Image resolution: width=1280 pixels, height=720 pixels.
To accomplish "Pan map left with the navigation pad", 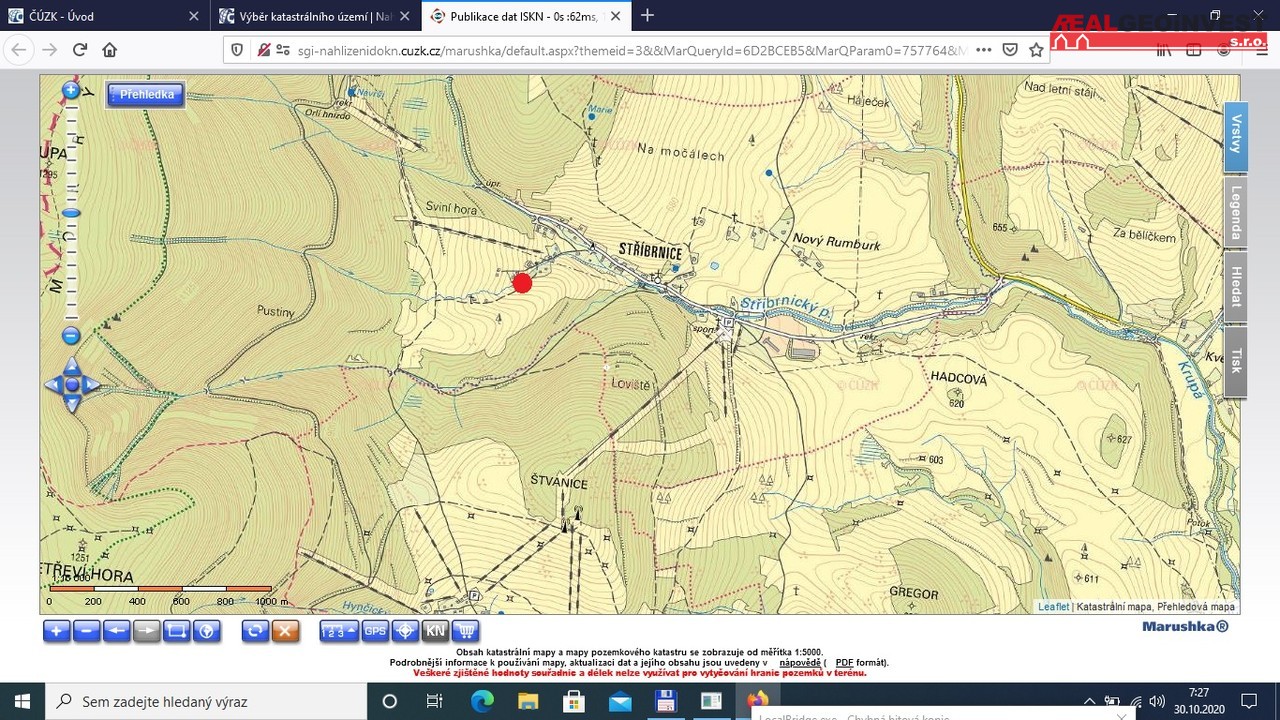I will tap(54, 385).
